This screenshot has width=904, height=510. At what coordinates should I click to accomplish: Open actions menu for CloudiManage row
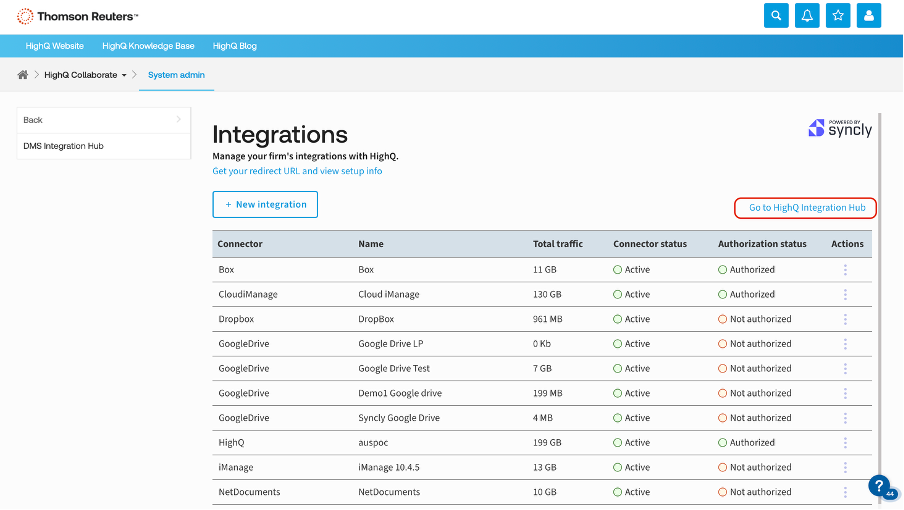click(845, 294)
